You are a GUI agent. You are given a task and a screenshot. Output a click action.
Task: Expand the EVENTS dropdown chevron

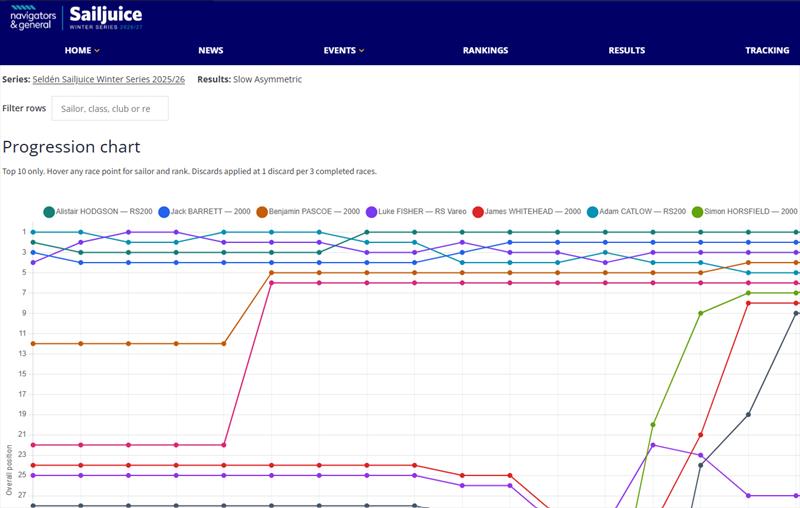tap(362, 50)
